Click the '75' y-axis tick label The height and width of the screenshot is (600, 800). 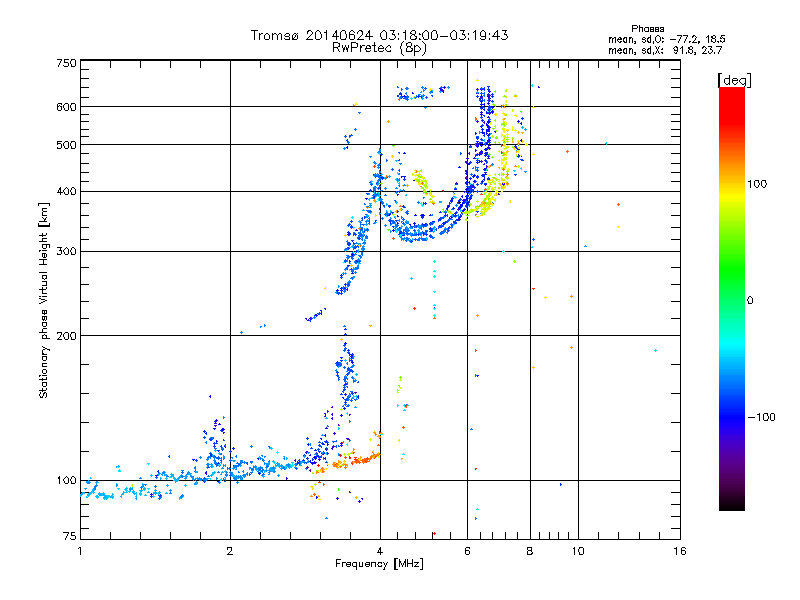click(x=70, y=536)
